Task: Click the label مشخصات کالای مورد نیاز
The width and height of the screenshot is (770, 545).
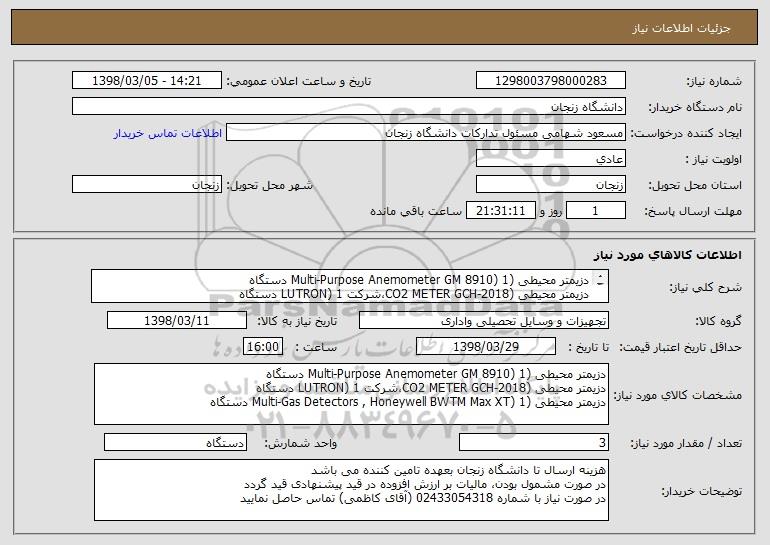Action: pyautogui.click(x=678, y=395)
